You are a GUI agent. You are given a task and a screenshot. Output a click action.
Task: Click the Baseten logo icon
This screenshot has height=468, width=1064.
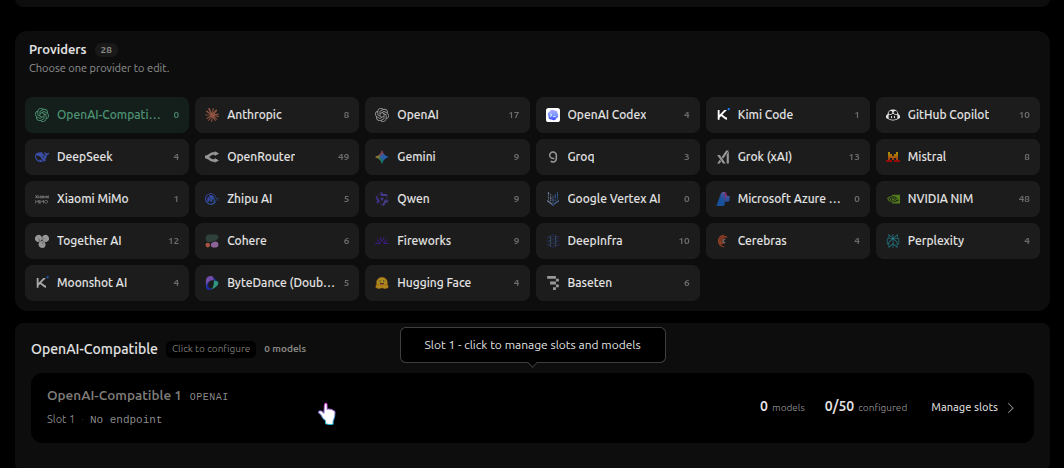coord(552,283)
